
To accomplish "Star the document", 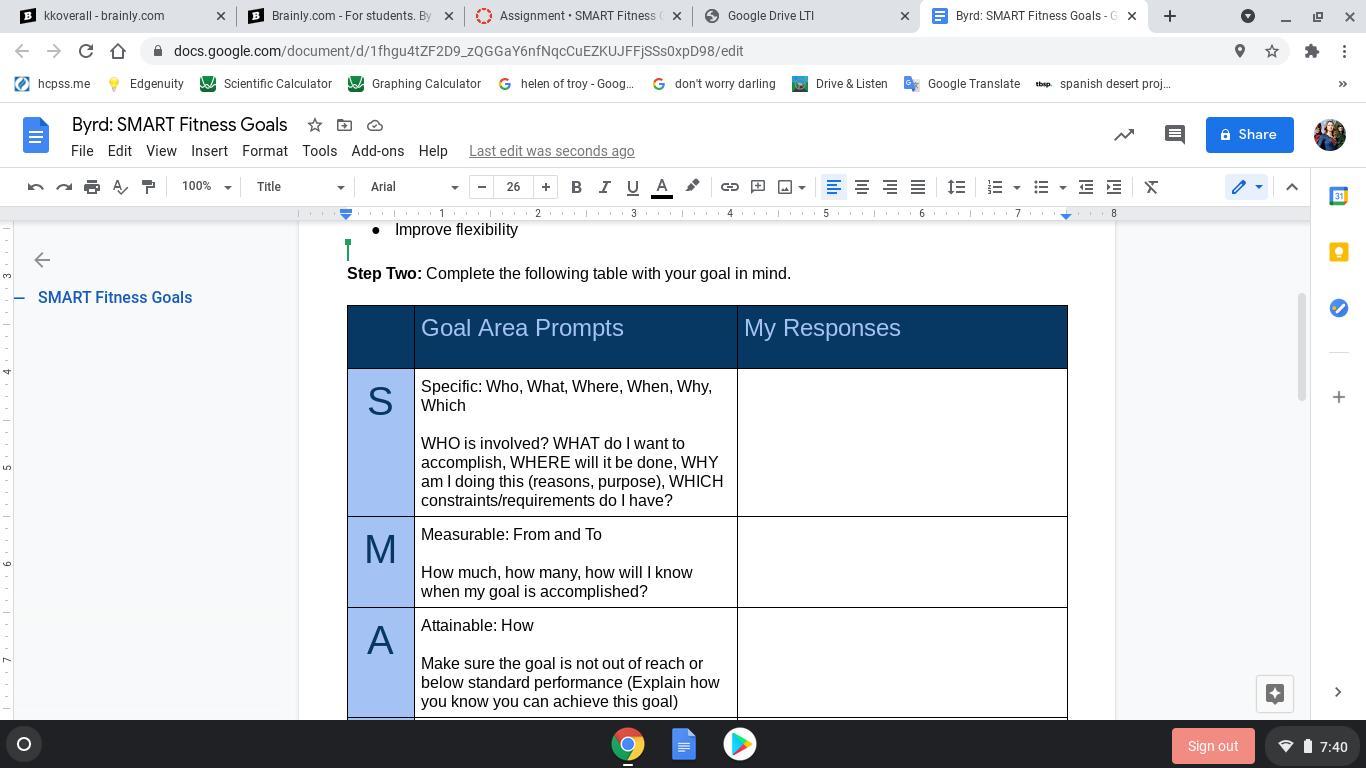I will 315,125.
